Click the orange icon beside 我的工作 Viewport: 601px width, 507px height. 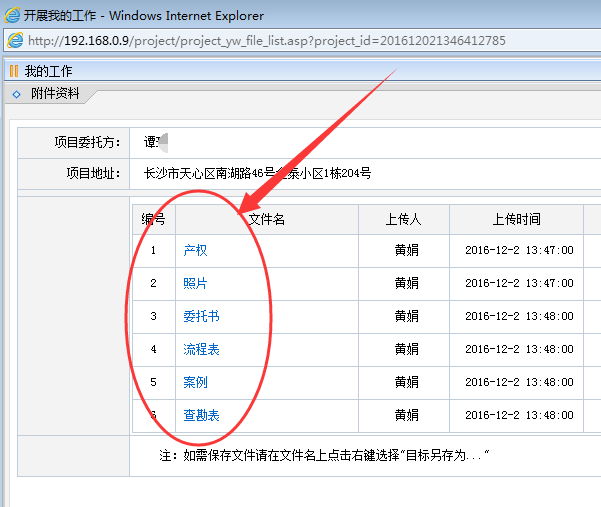click(x=13, y=71)
